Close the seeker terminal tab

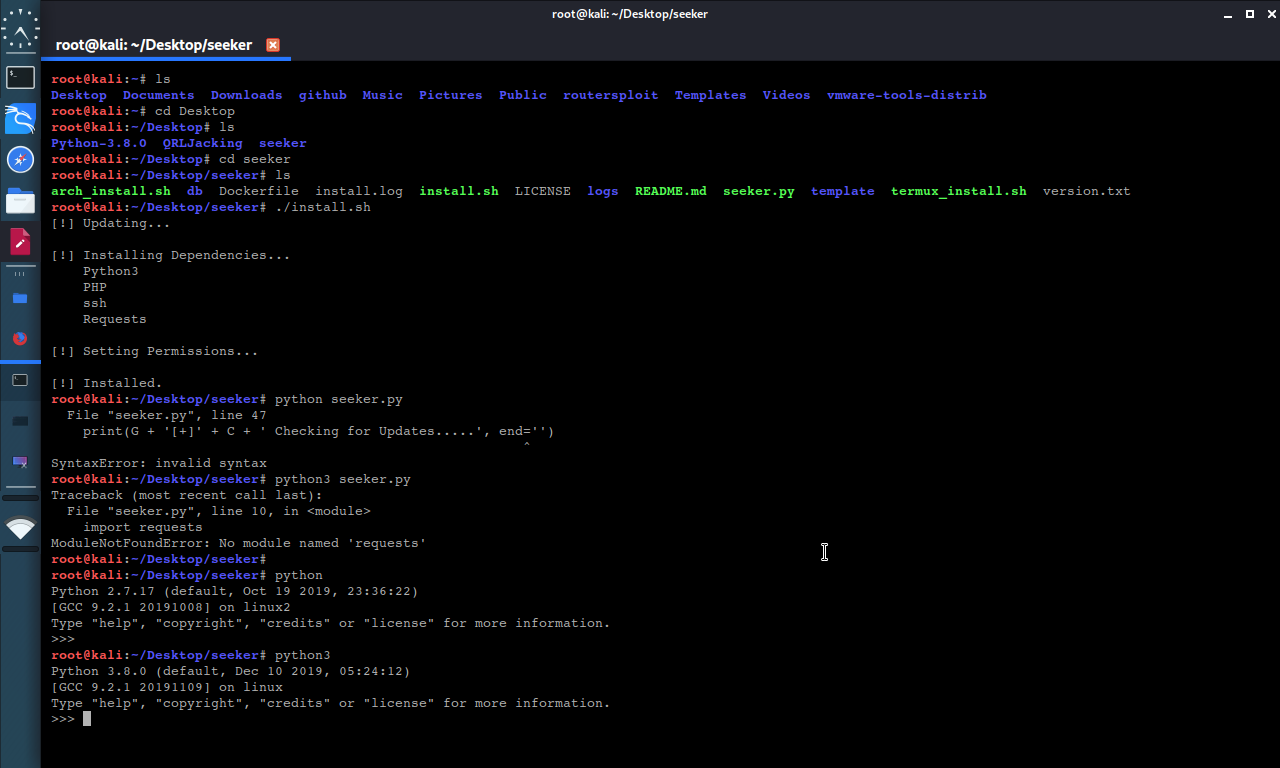[x=272, y=45]
